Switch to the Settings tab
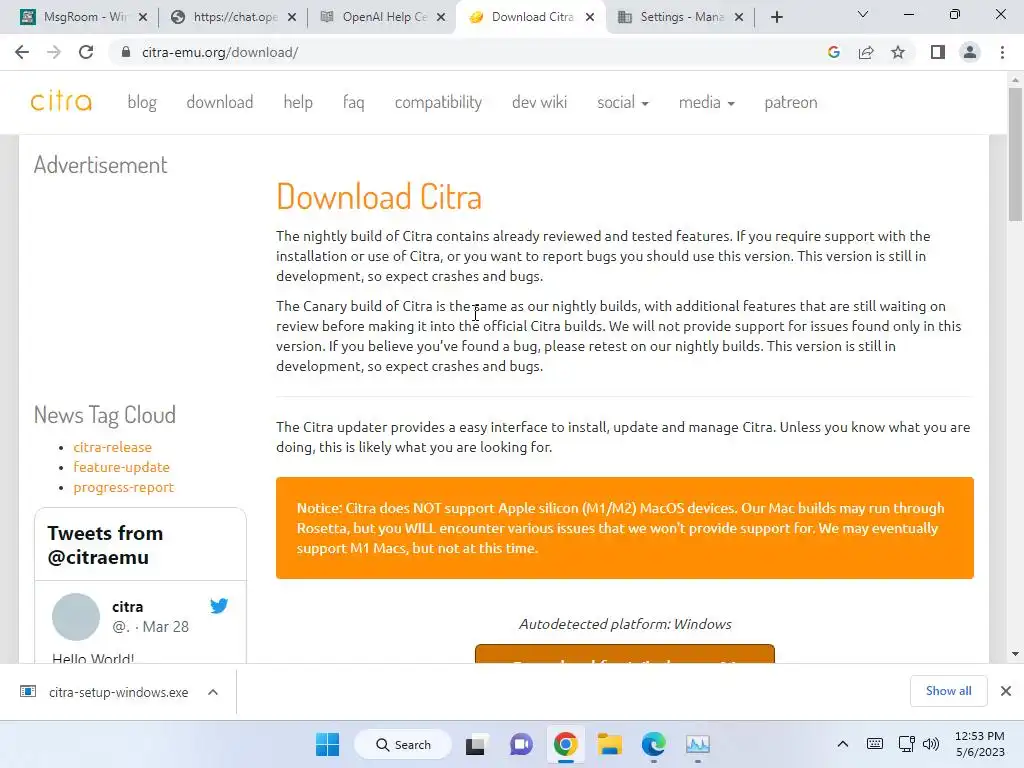The image size is (1024, 768). coord(679,17)
